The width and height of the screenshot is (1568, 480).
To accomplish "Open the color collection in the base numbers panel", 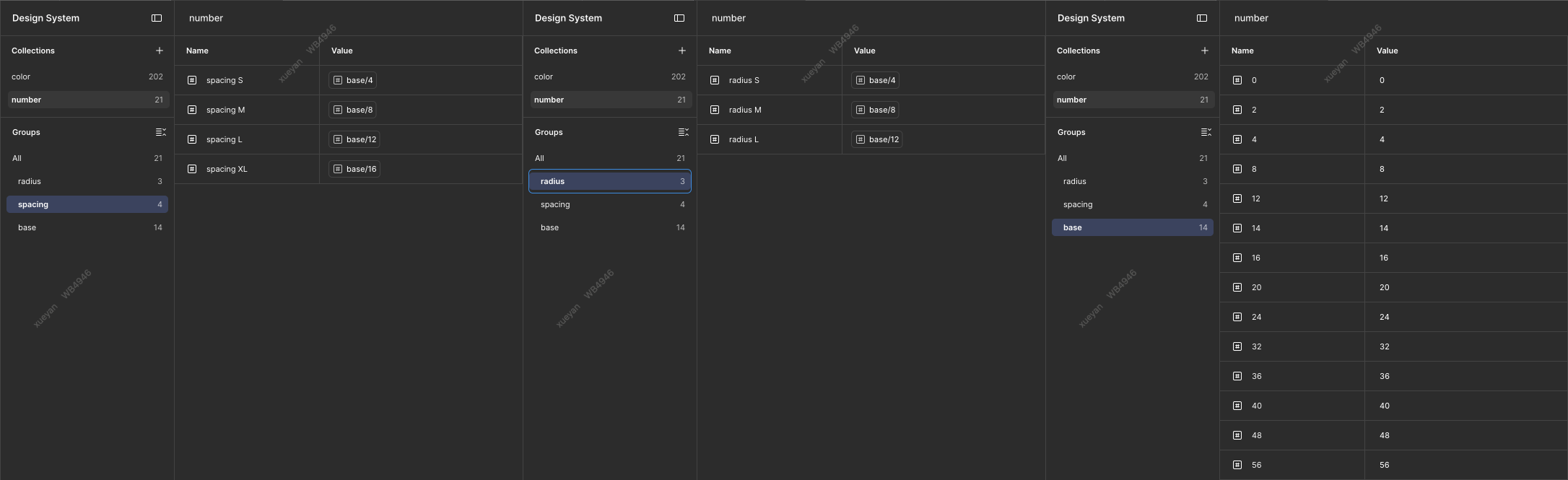I will coord(1133,77).
